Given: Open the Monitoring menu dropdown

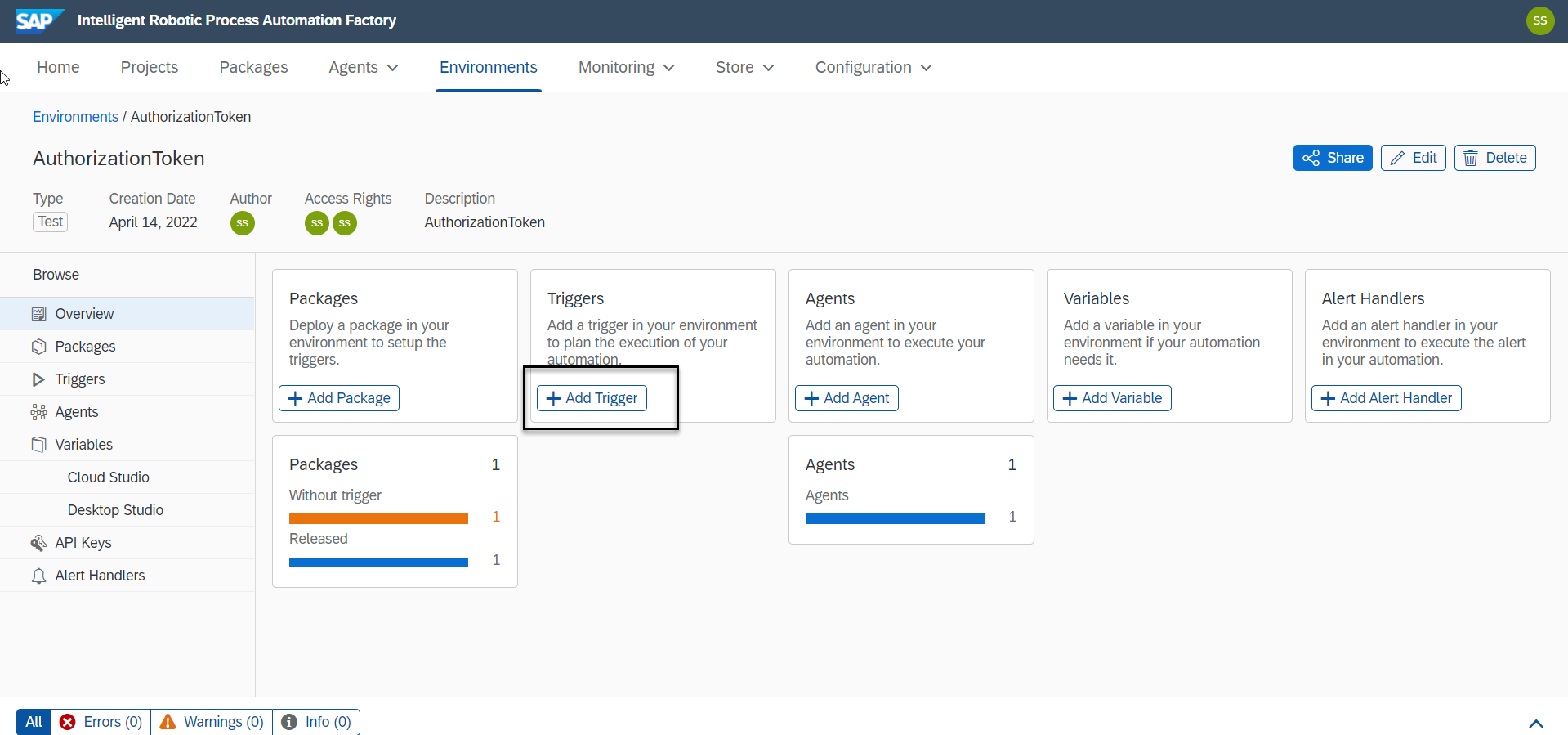Looking at the screenshot, I should point(627,67).
